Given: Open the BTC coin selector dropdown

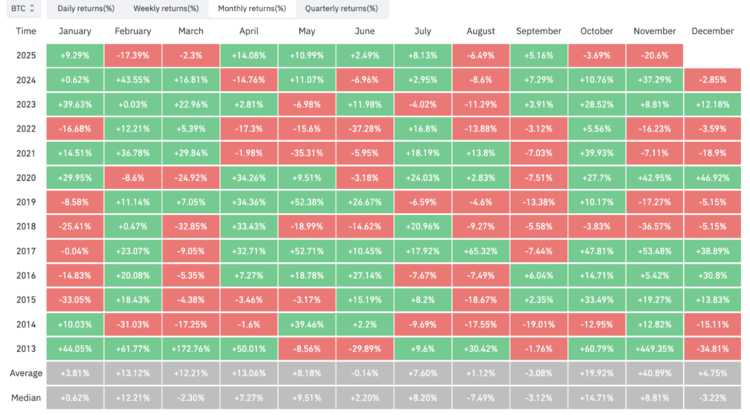Looking at the screenshot, I should coord(23,8).
